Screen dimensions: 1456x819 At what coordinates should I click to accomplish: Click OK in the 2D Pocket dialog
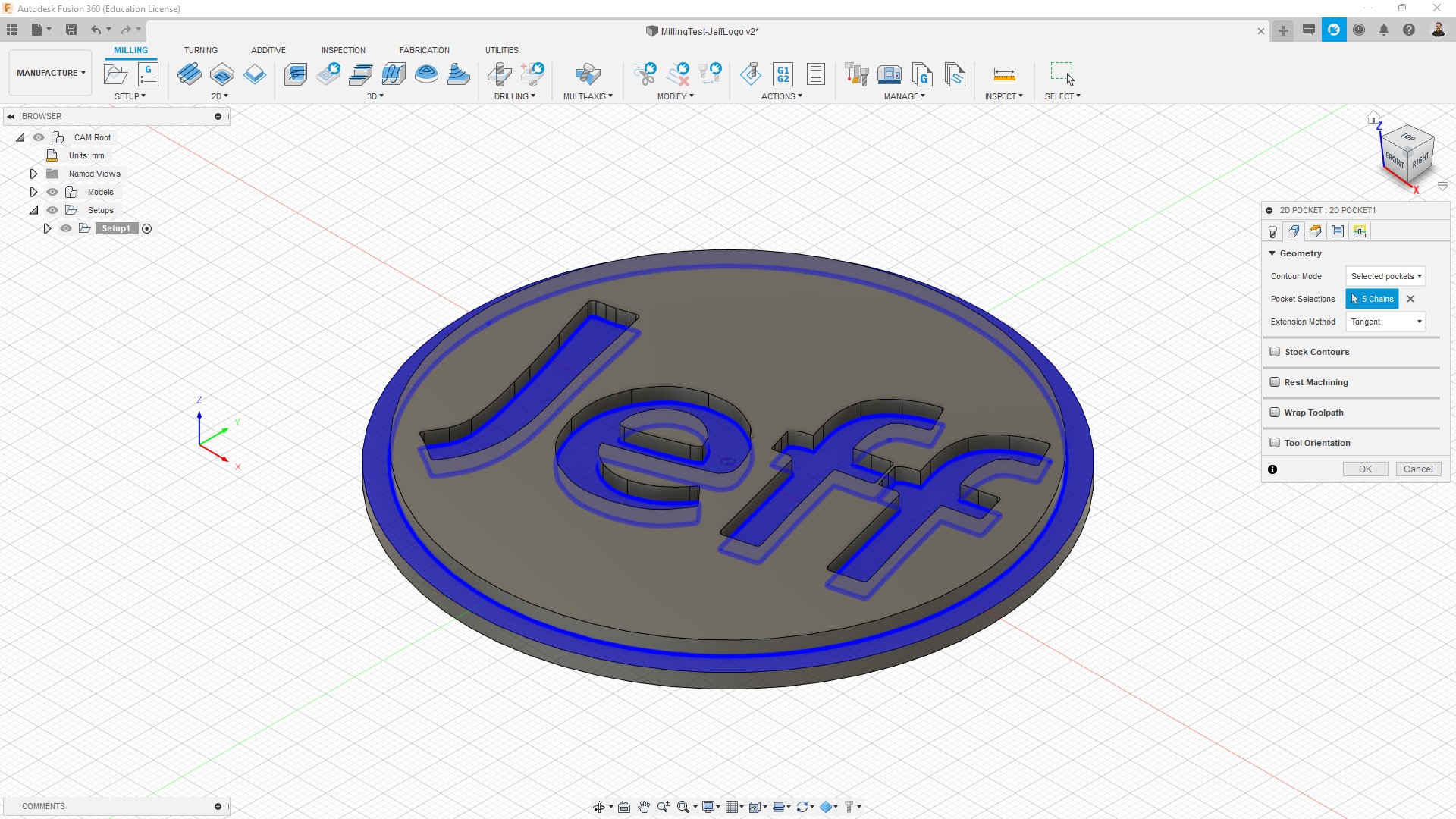(x=1365, y=469)
